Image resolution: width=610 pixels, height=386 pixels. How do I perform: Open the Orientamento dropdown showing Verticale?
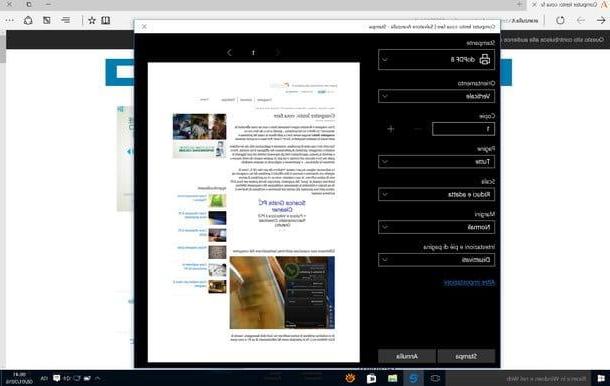pyautogui.click(x=436, y=96)
